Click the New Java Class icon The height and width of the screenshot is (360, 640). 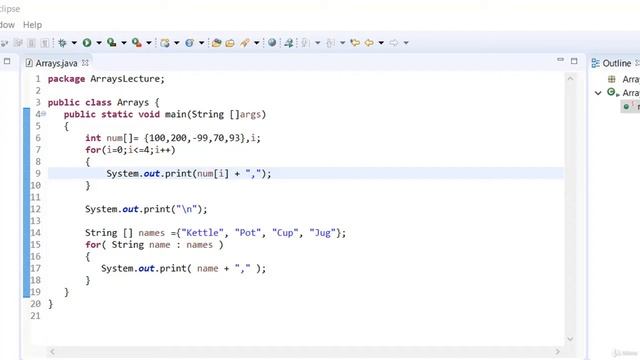pos(189,42)
